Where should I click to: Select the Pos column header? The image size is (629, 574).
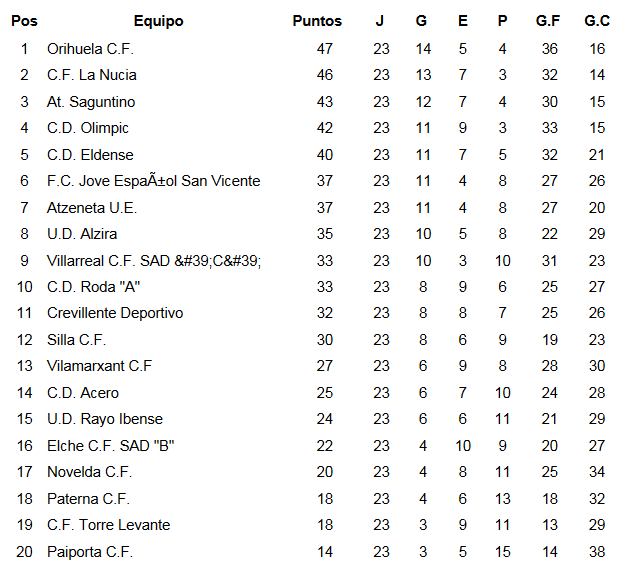[x=24, y=21]
